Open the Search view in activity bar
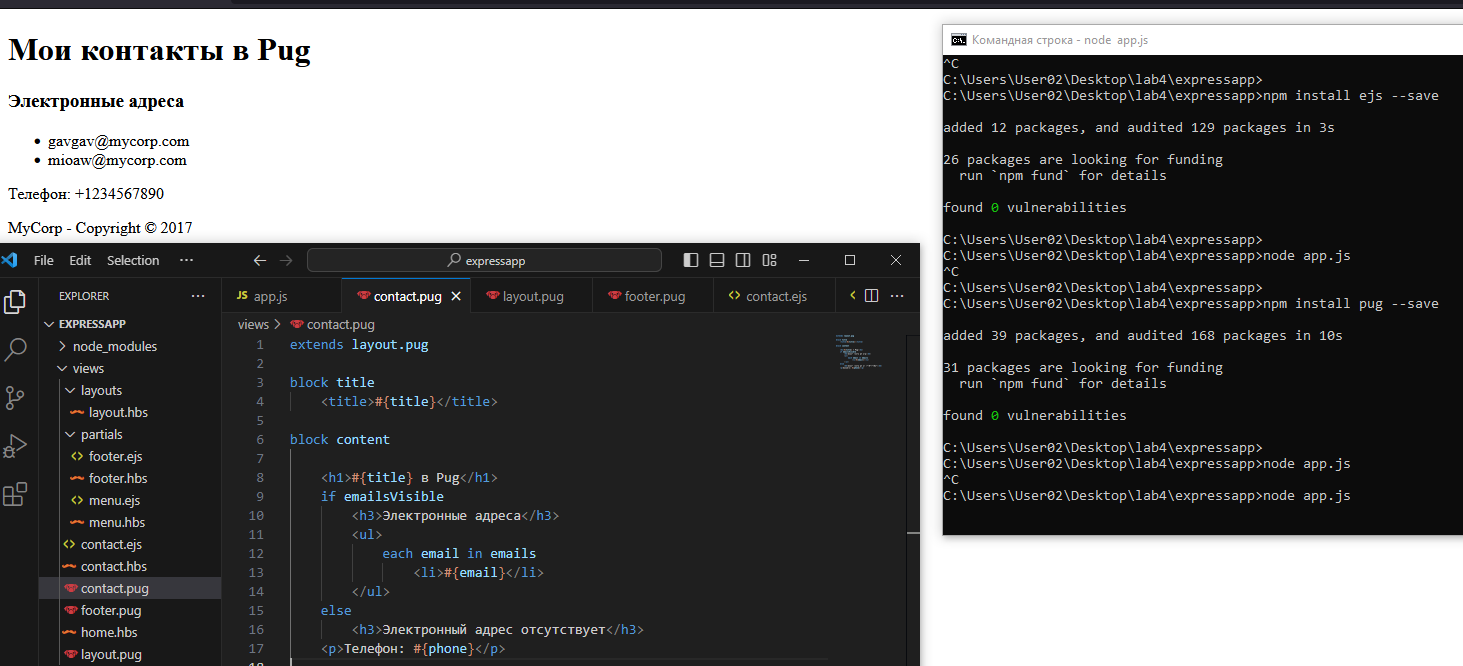The height and width of the screenshot is (666, 1463). coord(15,349)
